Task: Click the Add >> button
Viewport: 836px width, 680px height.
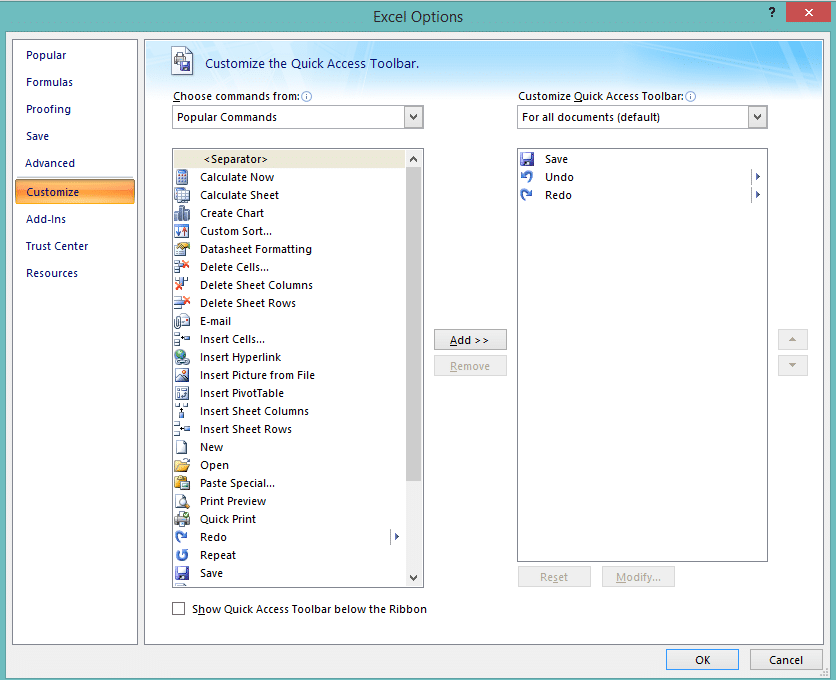Action: pos(470,340)
